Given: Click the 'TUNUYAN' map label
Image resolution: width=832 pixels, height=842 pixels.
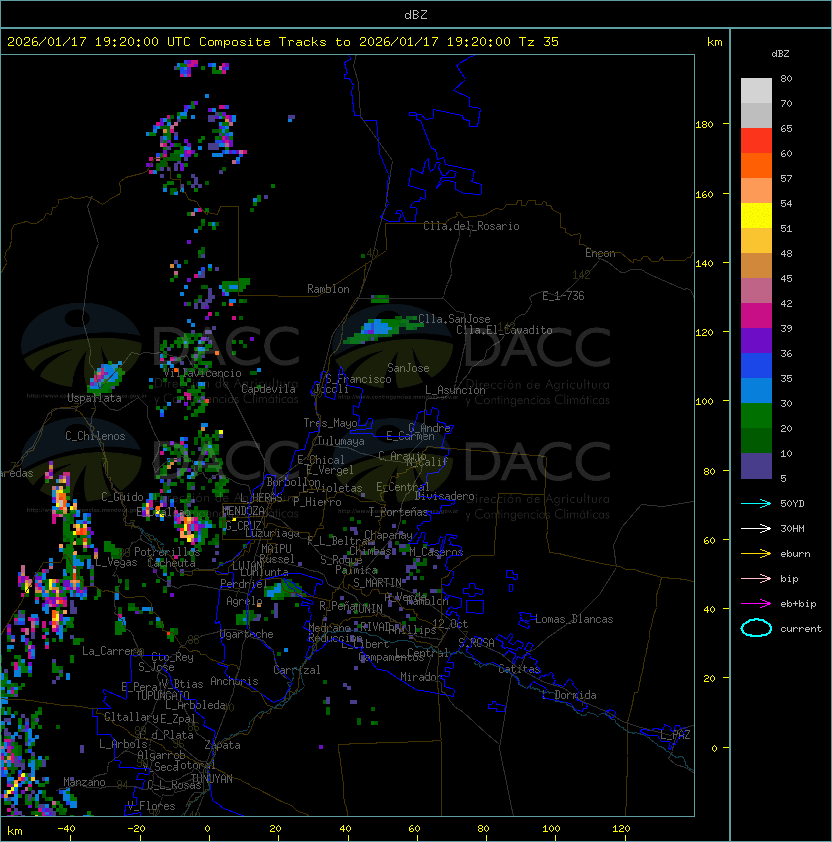Looking at the screenshot, I should [212, 779].
